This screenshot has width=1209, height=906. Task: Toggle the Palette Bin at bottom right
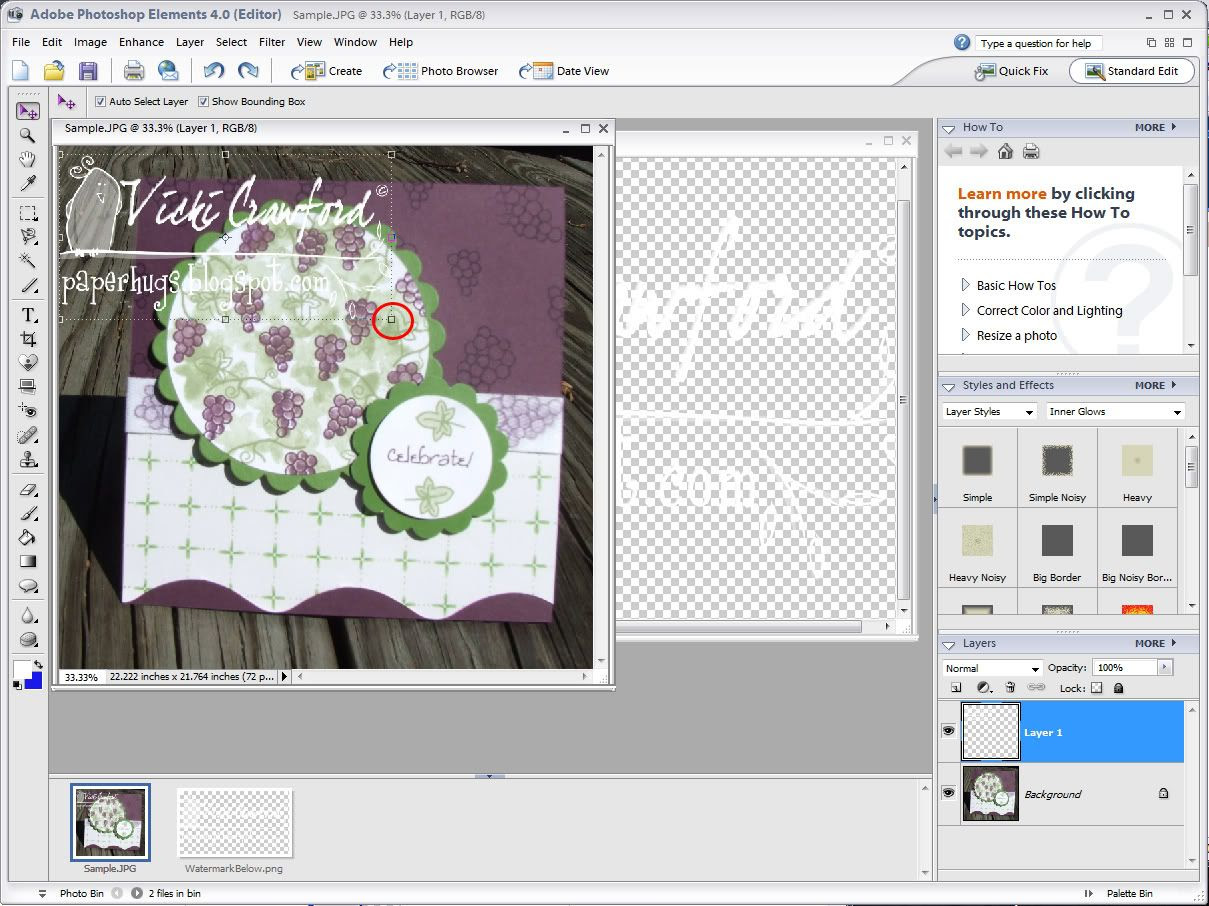(x=1120, y=893)
